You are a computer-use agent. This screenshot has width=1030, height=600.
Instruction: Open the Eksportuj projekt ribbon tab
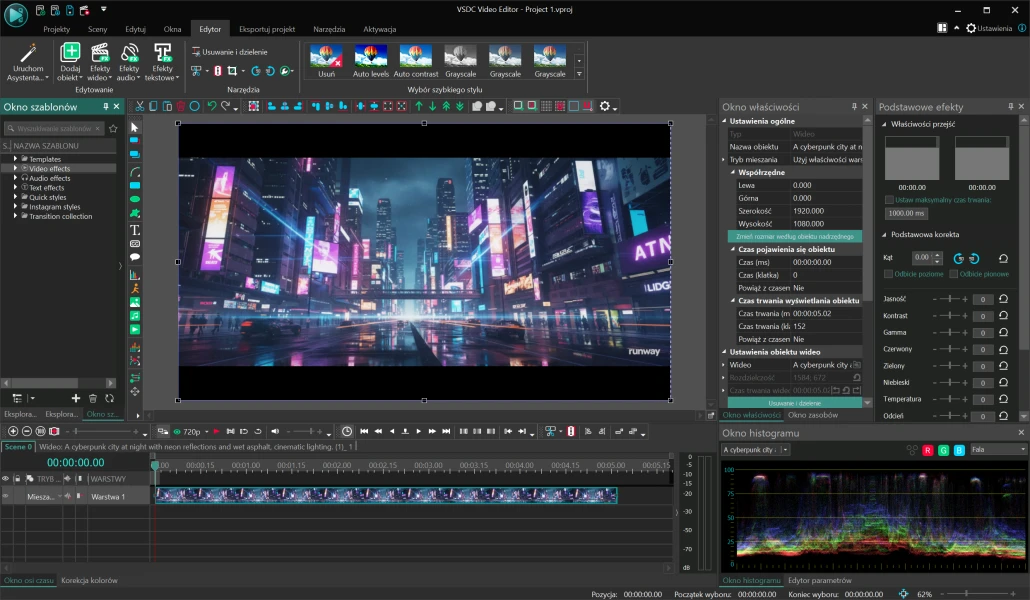coord(267,29)
